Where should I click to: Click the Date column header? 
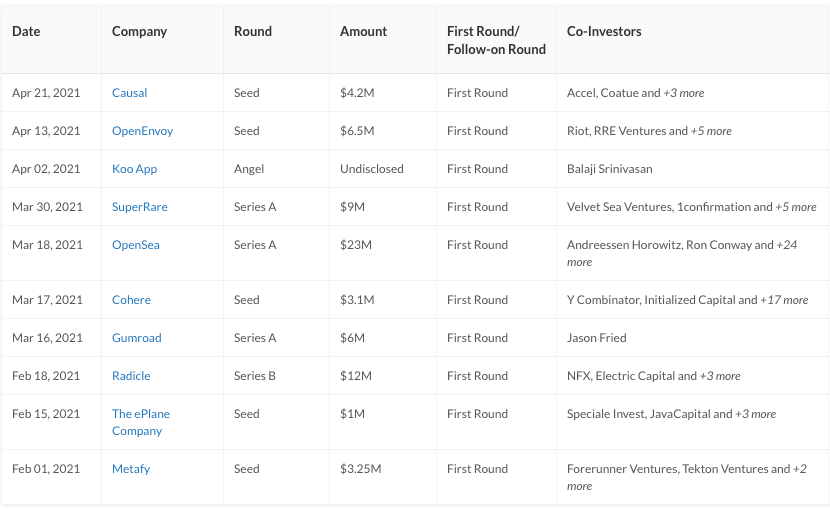point(26,31)
